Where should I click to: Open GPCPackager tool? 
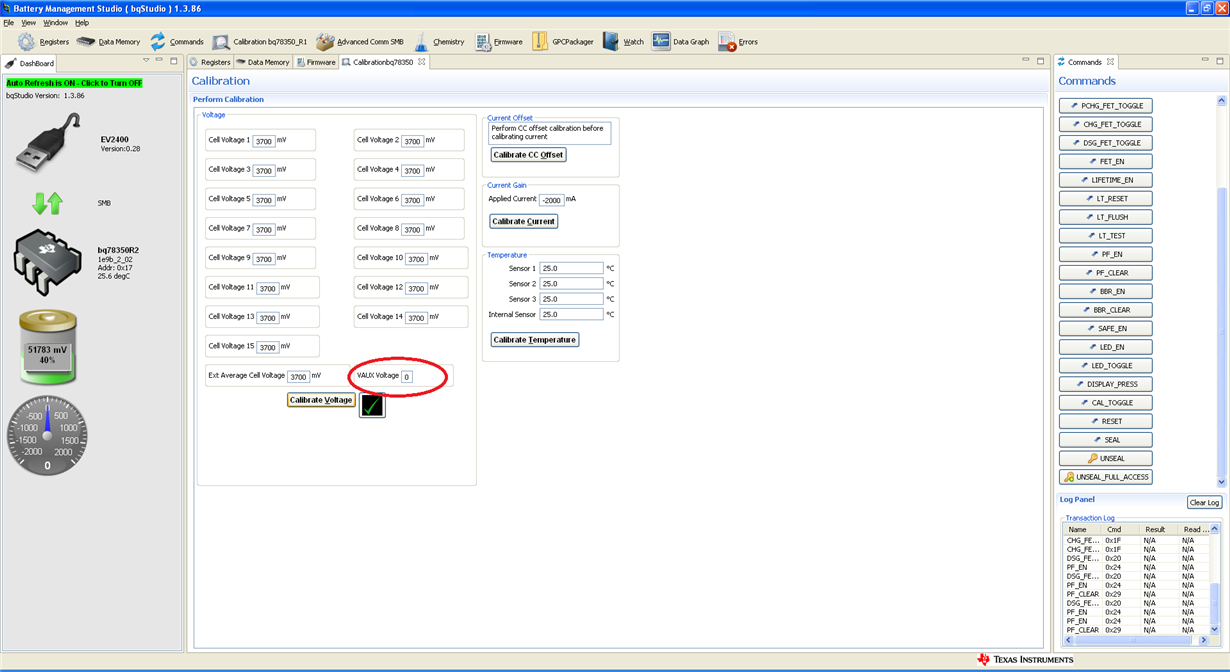click(x=562, y=42)
